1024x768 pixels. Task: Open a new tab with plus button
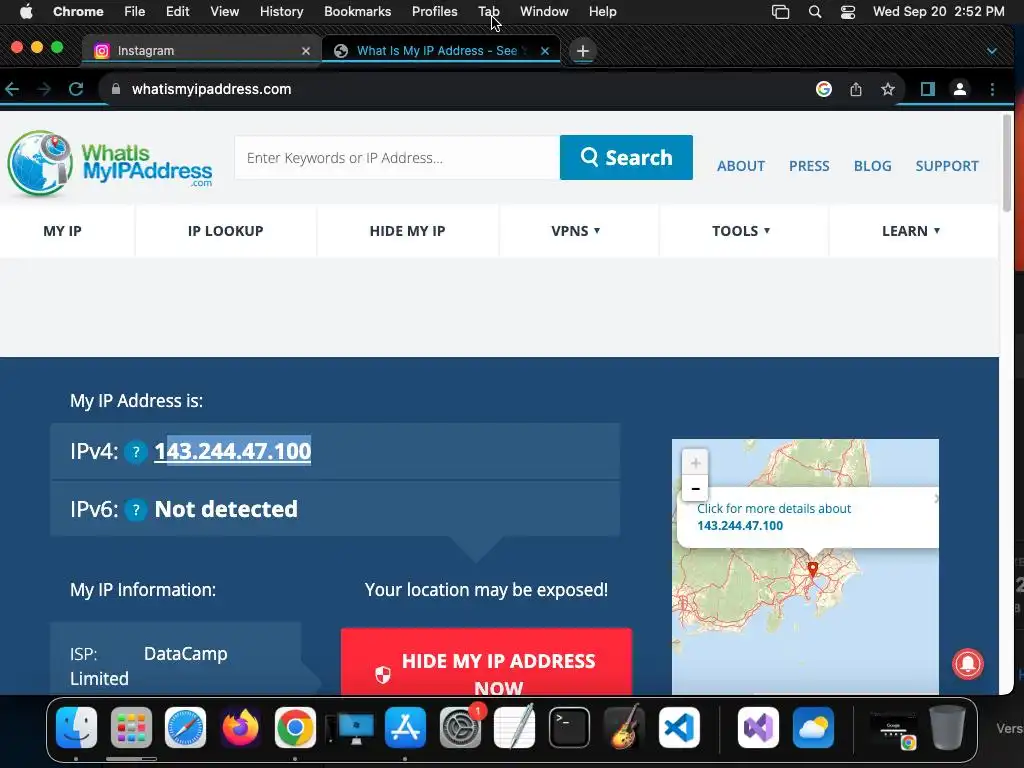(x=583, y=51)
